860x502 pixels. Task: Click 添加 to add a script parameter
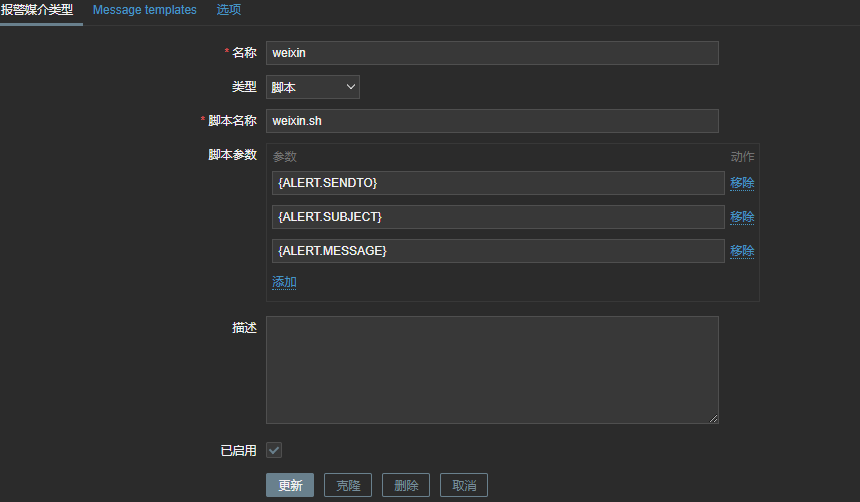(284, 282)
